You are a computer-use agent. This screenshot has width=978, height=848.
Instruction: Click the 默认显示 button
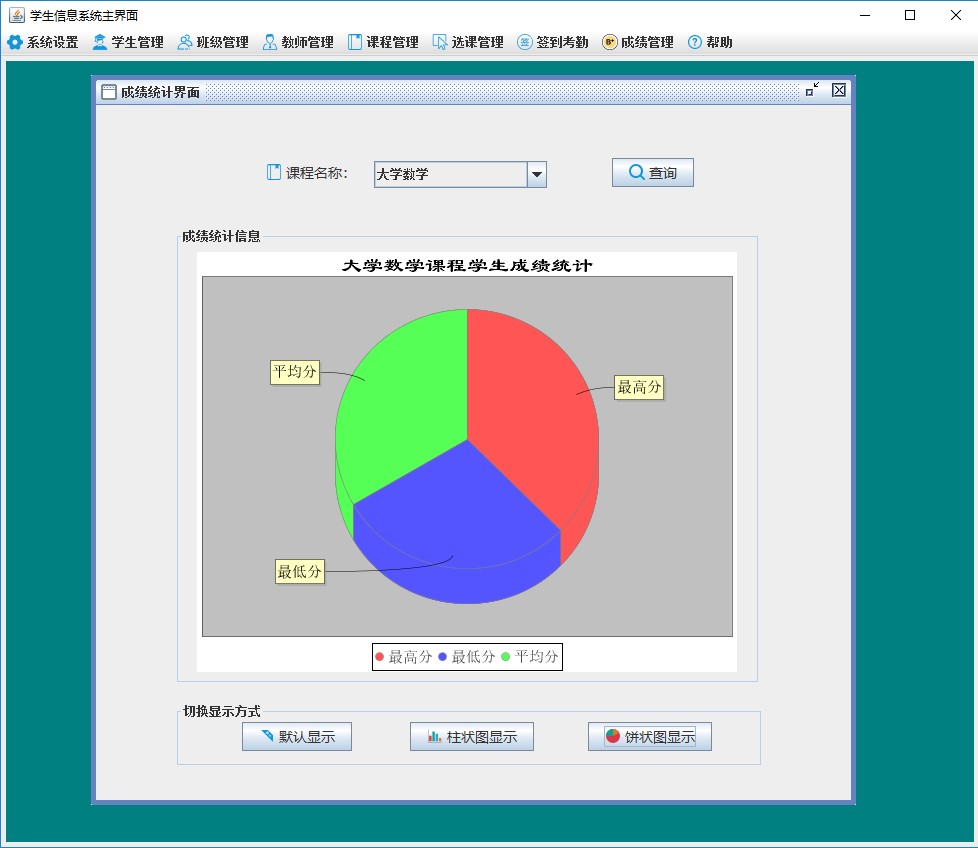tap(297, 736)
